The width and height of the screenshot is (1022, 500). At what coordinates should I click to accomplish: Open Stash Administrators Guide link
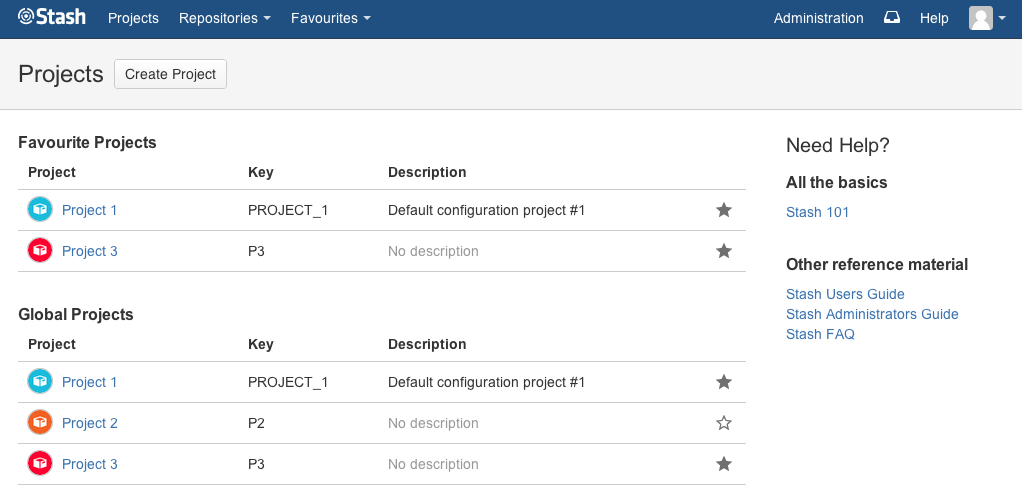tap(872, 314)
